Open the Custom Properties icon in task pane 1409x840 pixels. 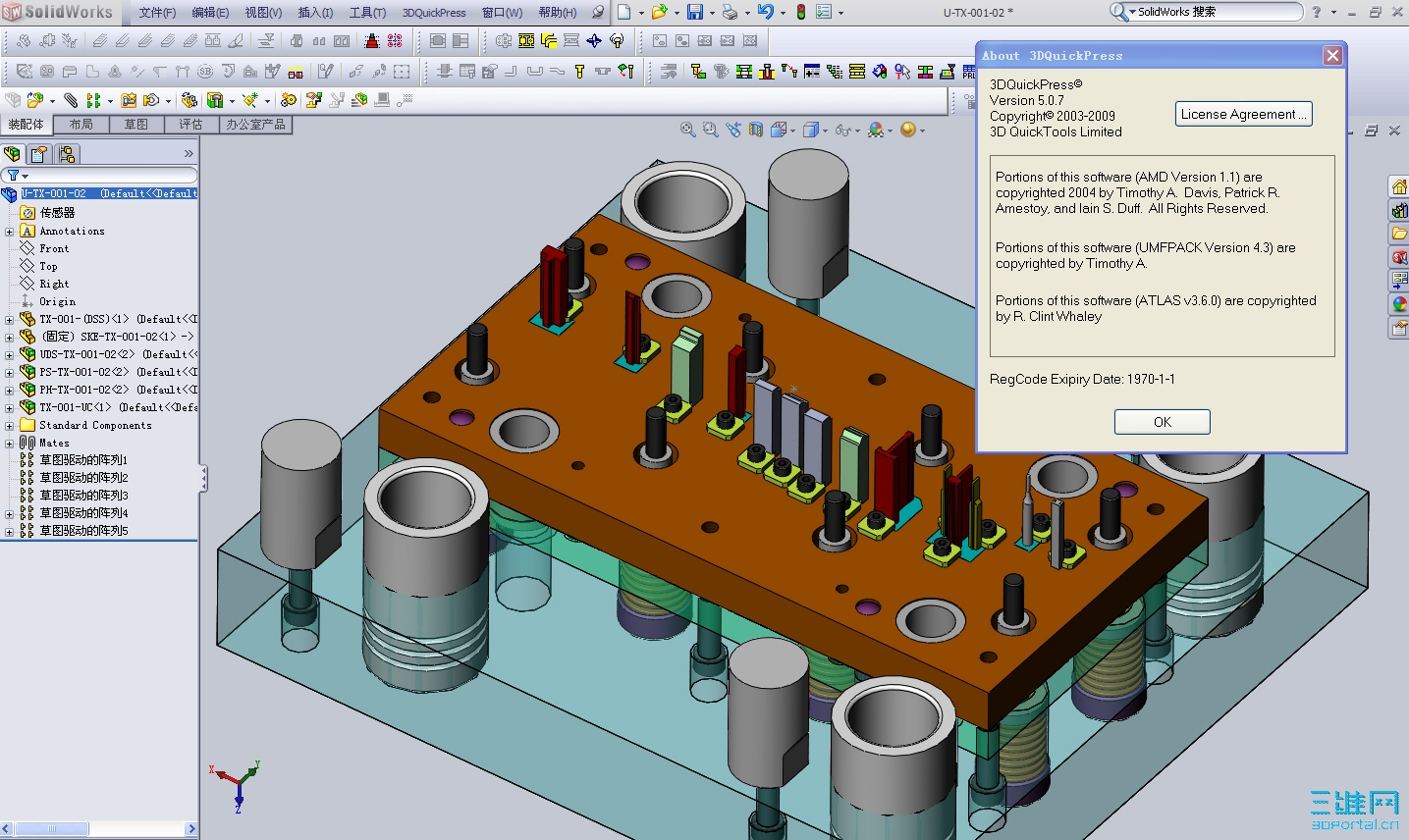tap(1399, 328)
